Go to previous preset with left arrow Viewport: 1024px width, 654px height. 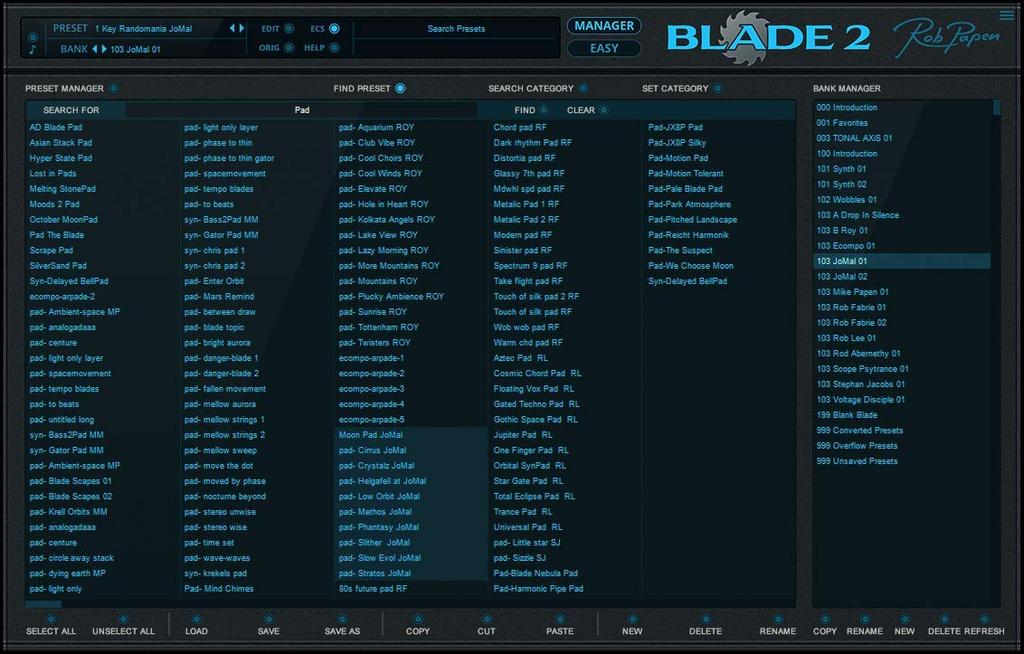pos(232,28)
